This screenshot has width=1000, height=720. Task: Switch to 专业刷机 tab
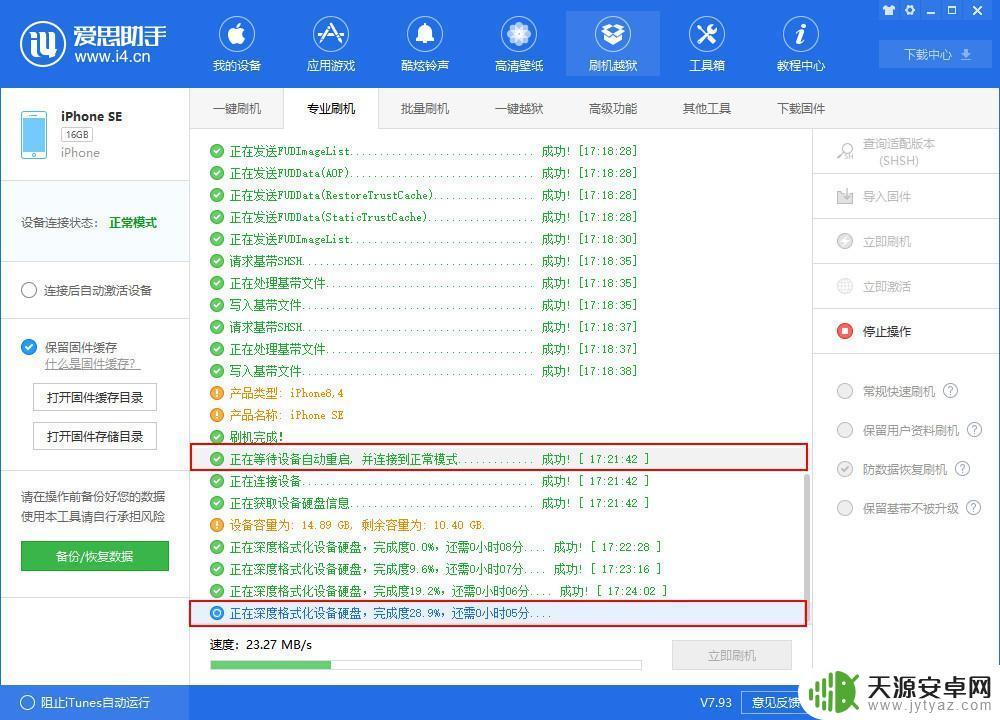[330, 108]
